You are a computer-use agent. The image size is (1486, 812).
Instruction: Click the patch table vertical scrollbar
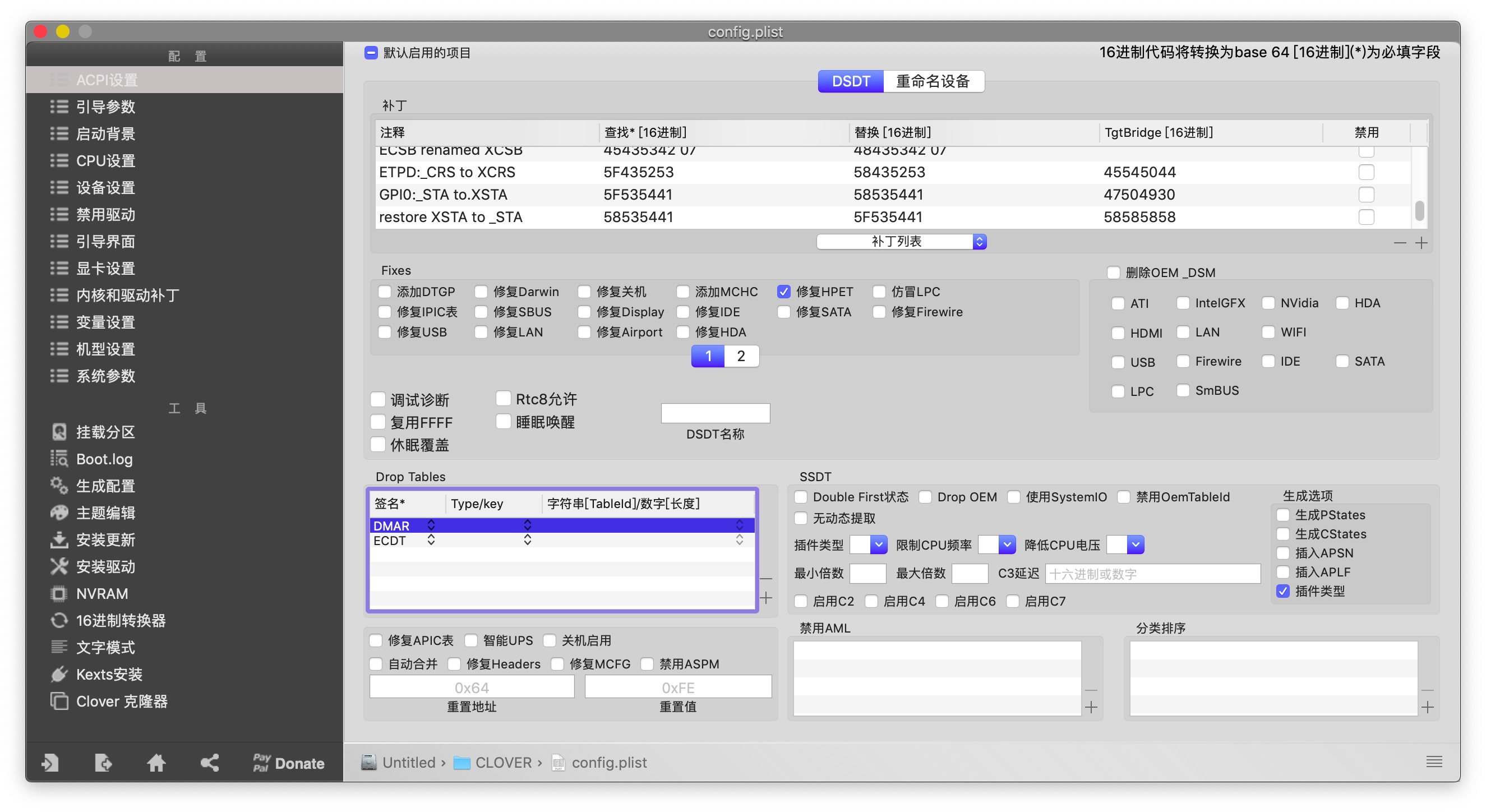[1419, 210]
